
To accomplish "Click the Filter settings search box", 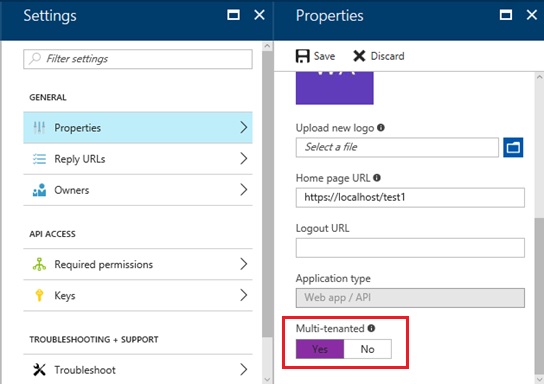I will 138,59.
